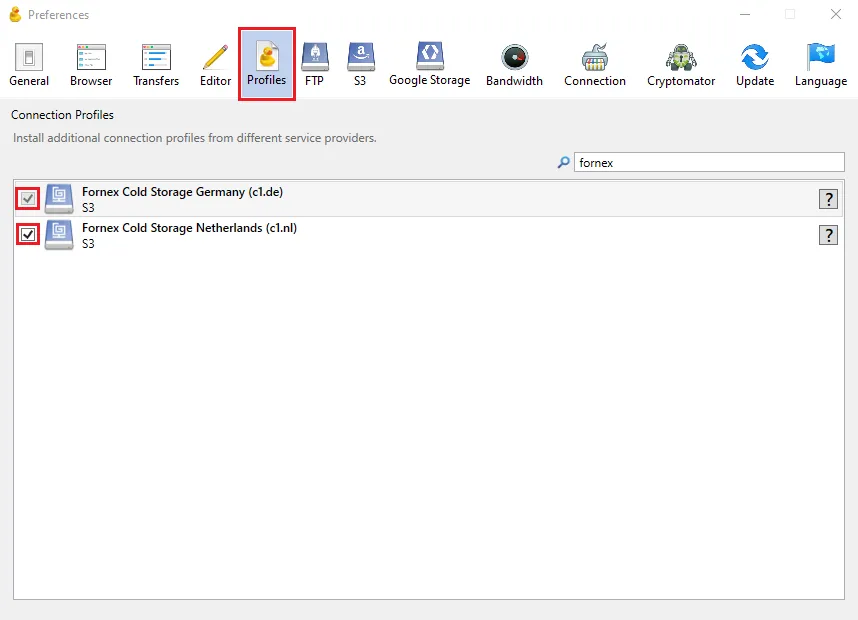Viewport: 858px width, 620px height.
Task: Open the General preferences pane
Action: [29, 65]
